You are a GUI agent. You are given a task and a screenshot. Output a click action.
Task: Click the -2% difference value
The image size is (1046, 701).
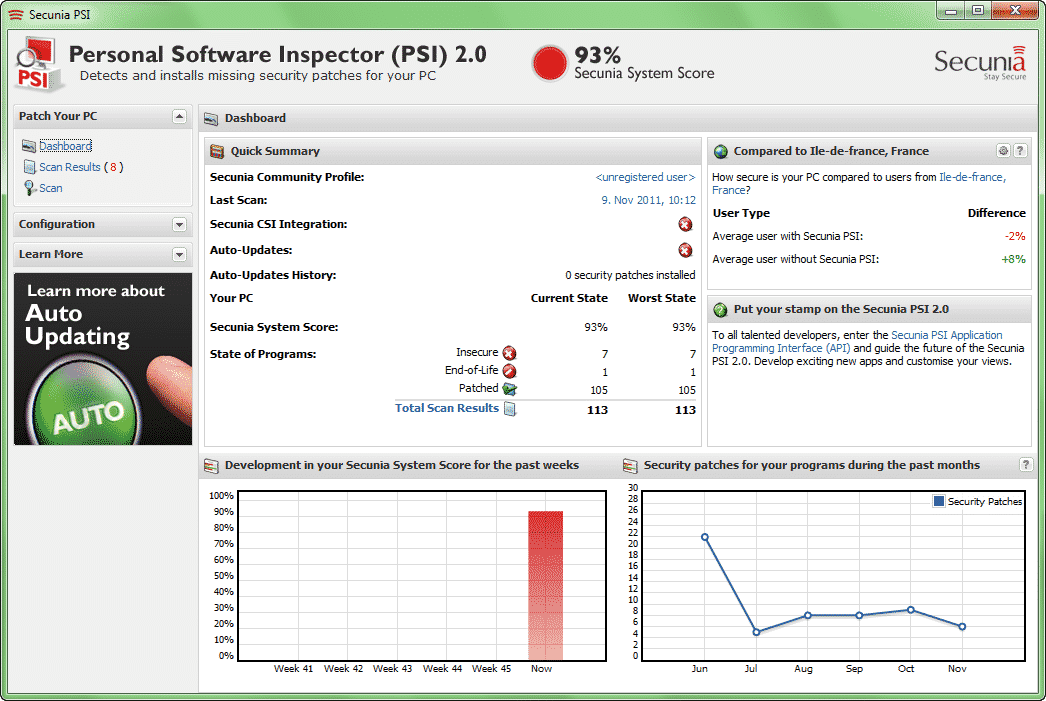coord(1015,236)
